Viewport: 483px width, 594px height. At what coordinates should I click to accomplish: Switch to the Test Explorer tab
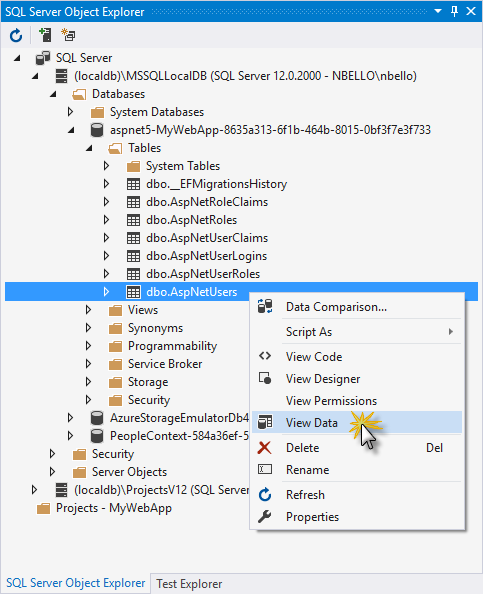(x=189, y=584)
